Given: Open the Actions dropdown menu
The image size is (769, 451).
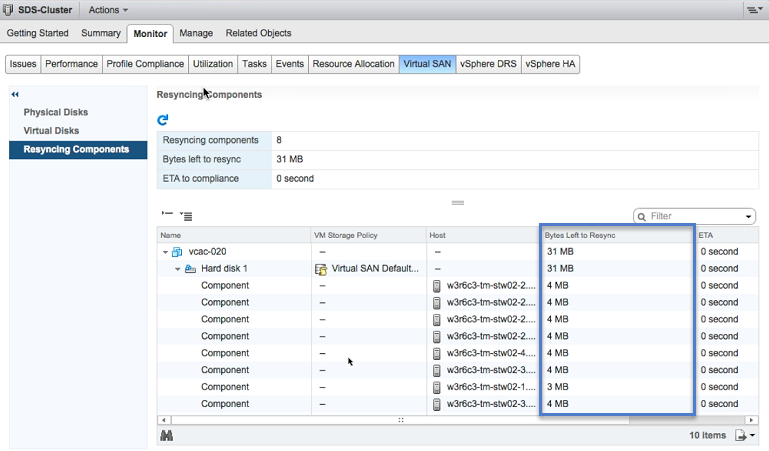Looking at the screenshot, I should [108, 10].
